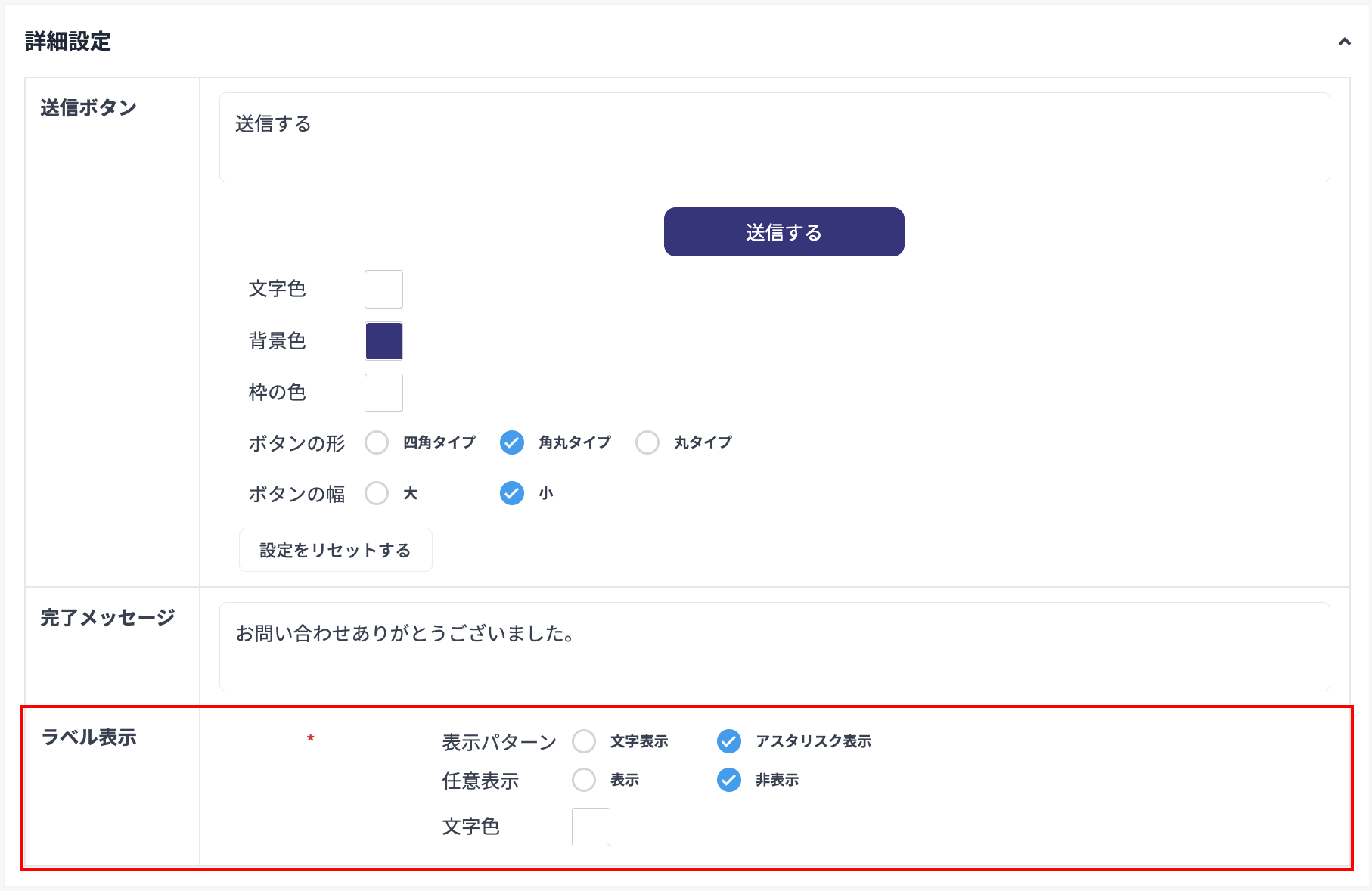Set ボタンの幅 to 小
1372x891 pixels.
pyautogui.click(x=512, y=494)
